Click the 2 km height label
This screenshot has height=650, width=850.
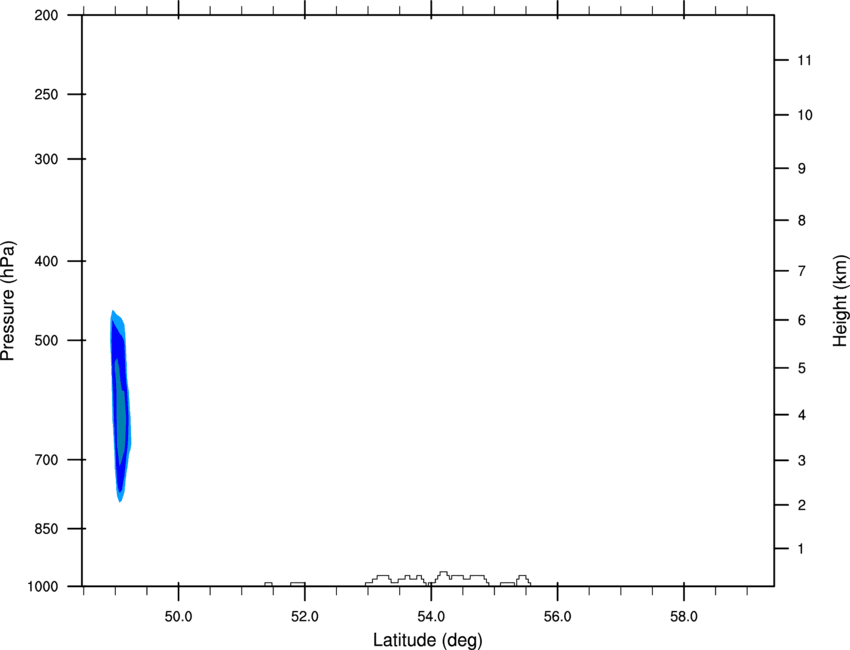[x=802, y=505]
